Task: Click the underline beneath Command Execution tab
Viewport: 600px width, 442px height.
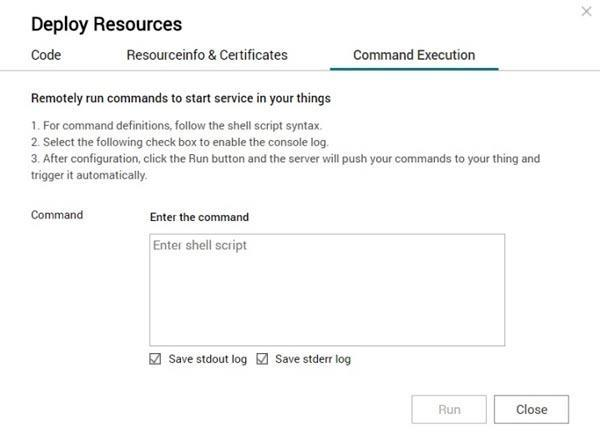Action: (x=412, y=69)
